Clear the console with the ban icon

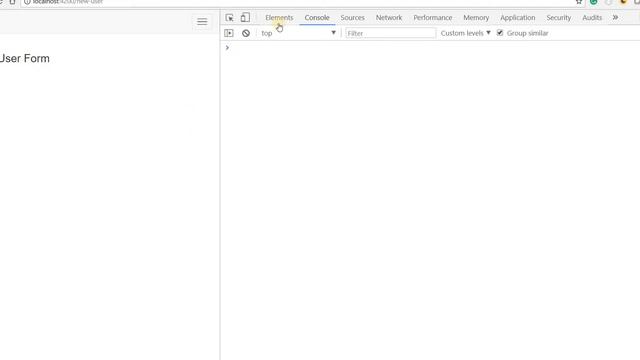(x=246, y=33)
